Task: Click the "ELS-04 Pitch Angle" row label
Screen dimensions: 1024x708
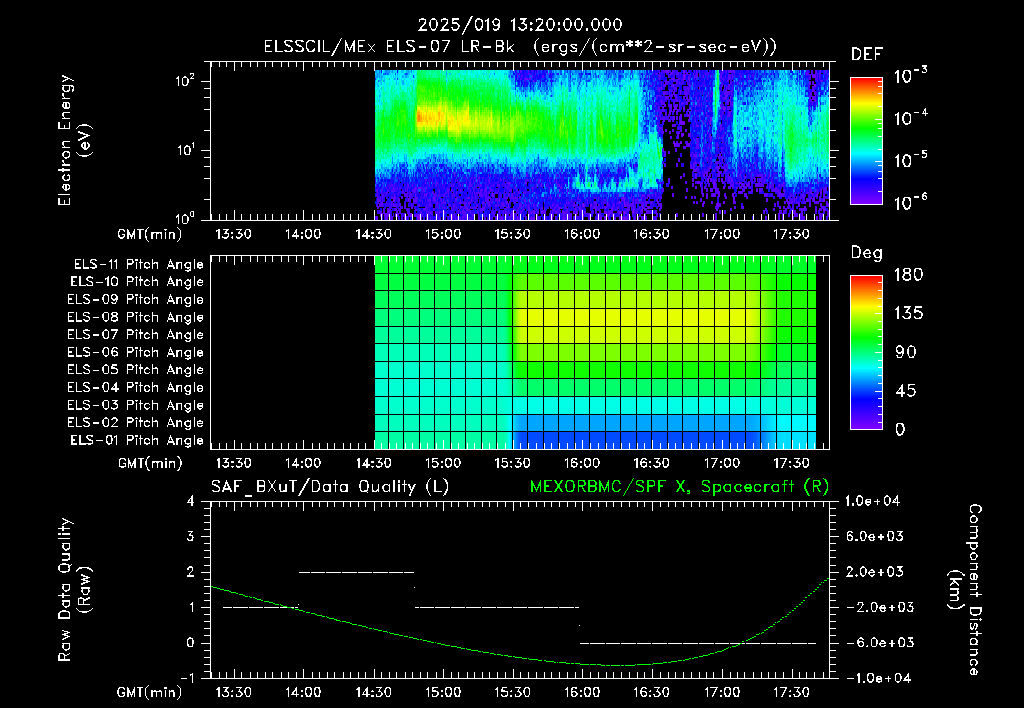Action: pos(135,387)
